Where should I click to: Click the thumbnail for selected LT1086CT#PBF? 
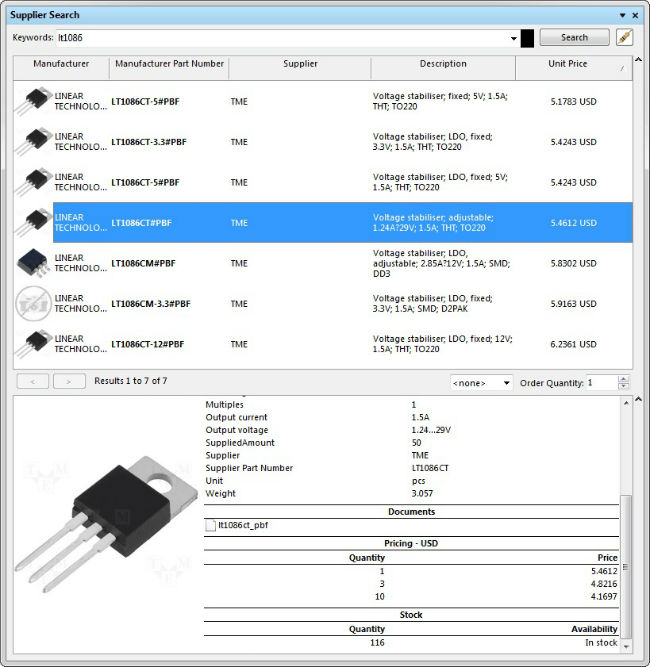(33, 222)
